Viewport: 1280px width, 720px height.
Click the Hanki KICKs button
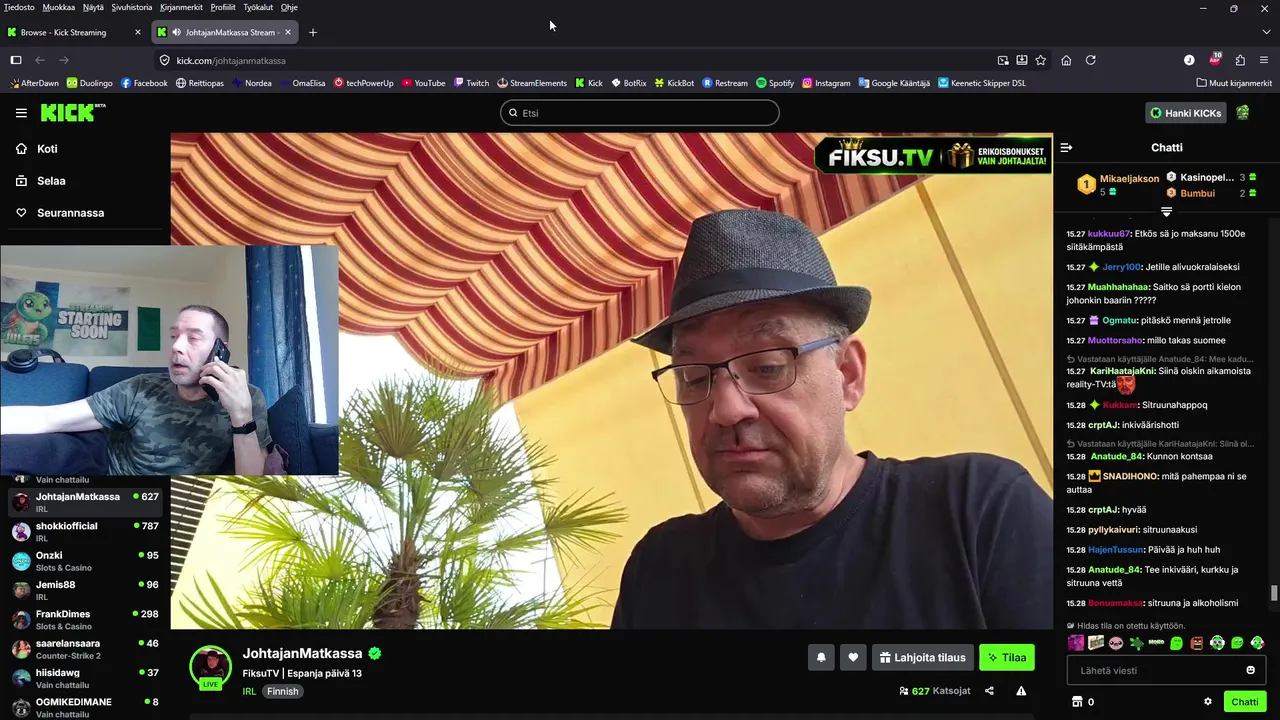pos(1186,113)
